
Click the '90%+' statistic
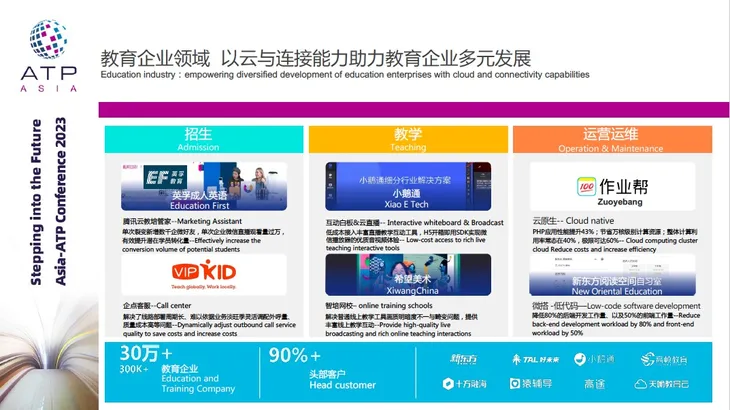coord(294,356)
